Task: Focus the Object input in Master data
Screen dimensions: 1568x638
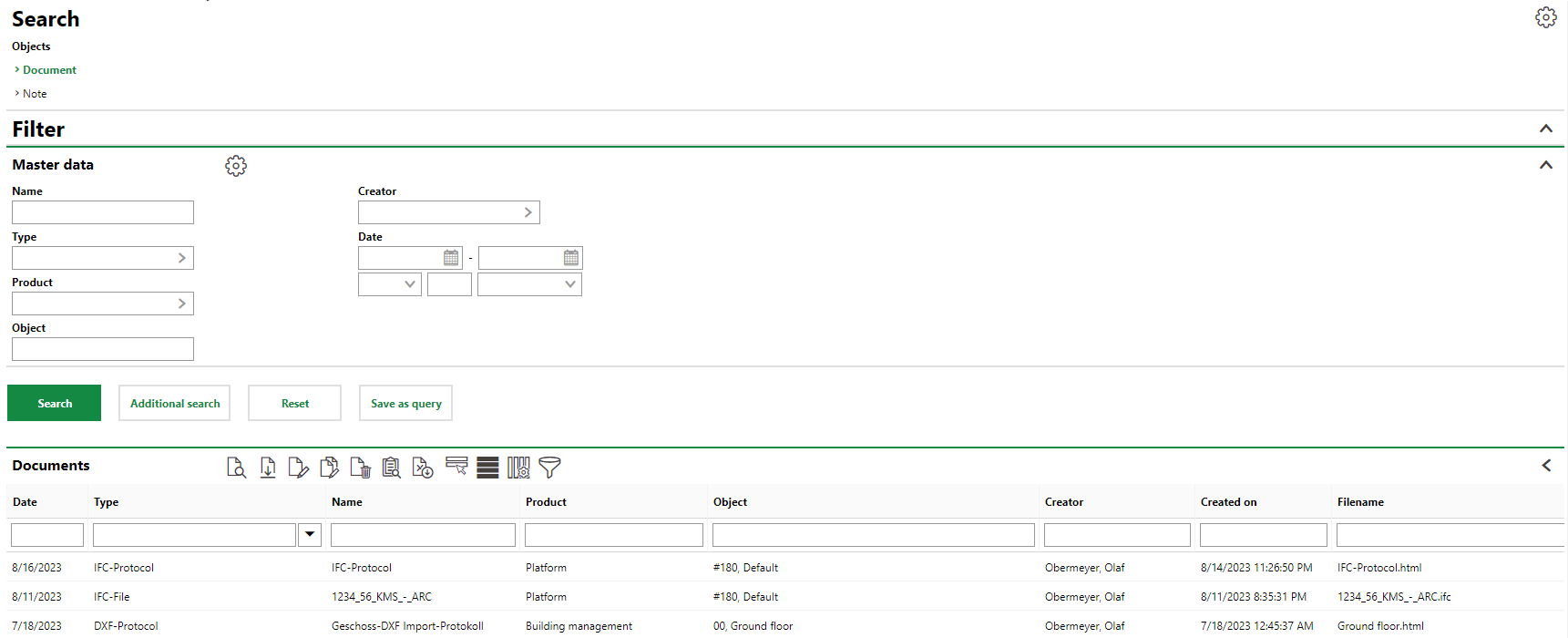Action: [x=103, y=349]
